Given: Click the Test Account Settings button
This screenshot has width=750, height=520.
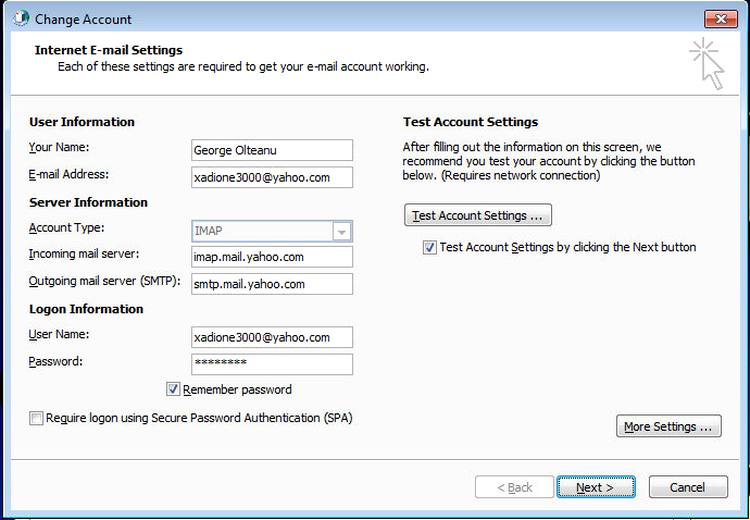Looking at the screenshot, I should (478, 215).
